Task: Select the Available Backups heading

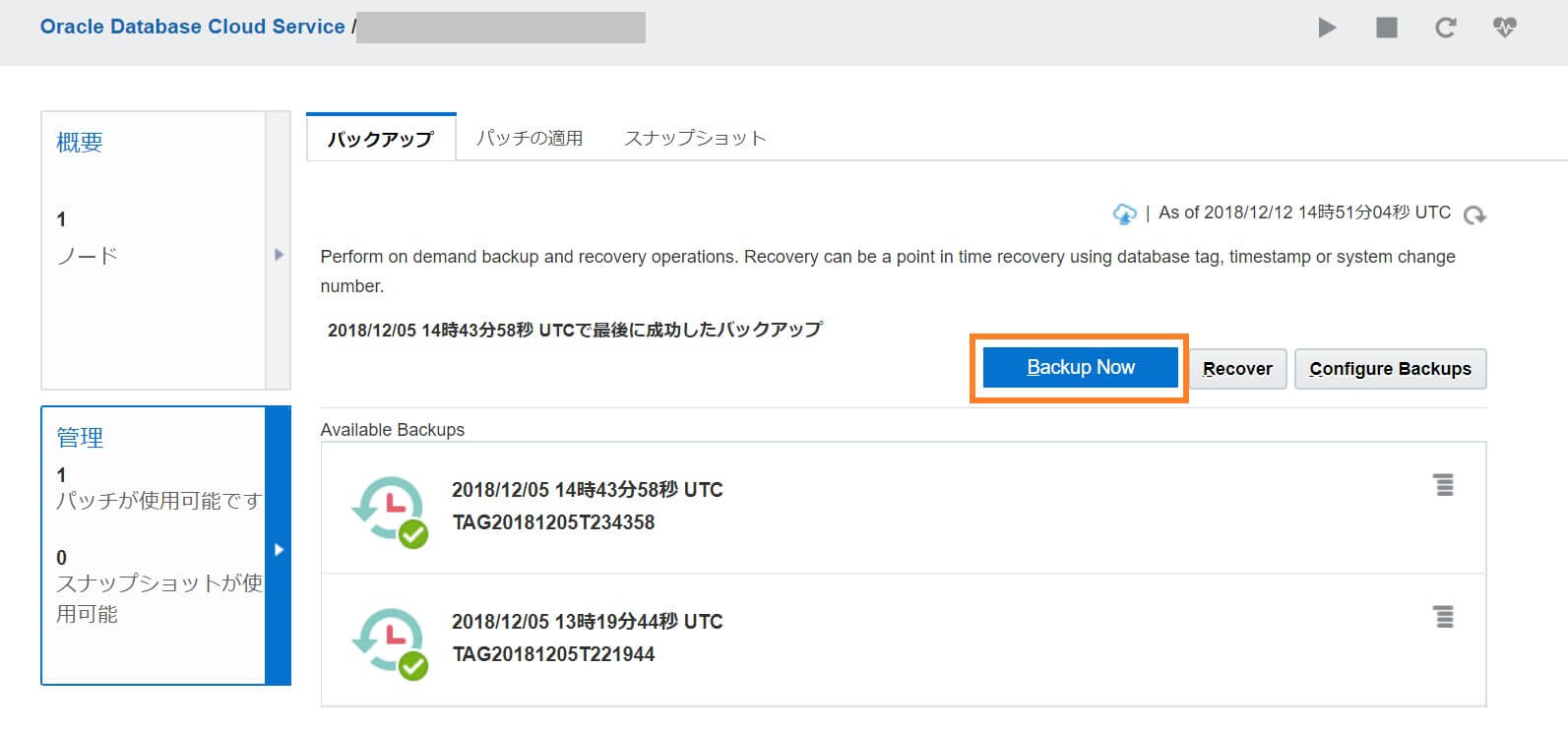Action: [x=392, y=430]
